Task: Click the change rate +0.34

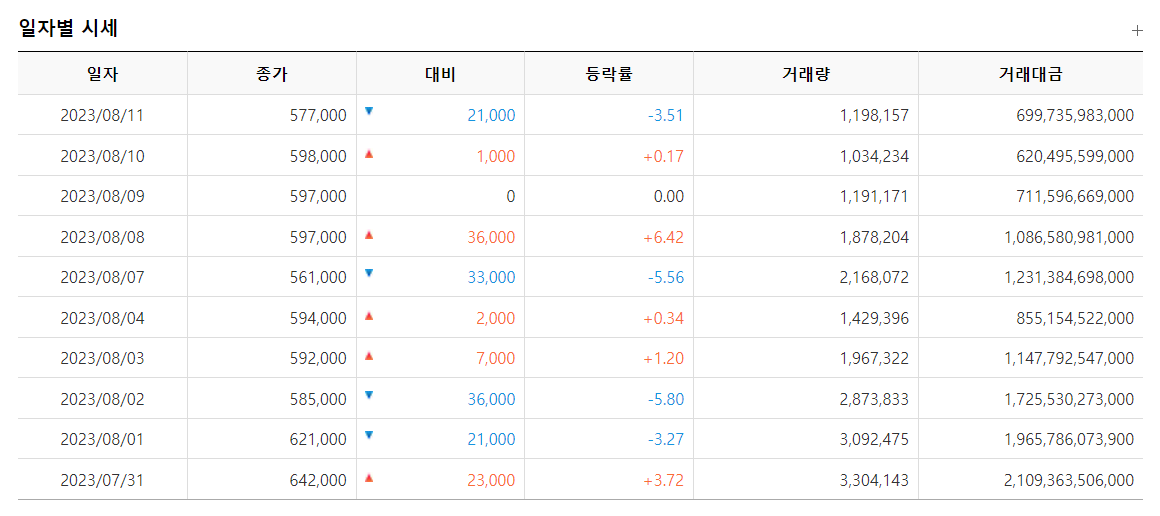Action: pos(663,318)
